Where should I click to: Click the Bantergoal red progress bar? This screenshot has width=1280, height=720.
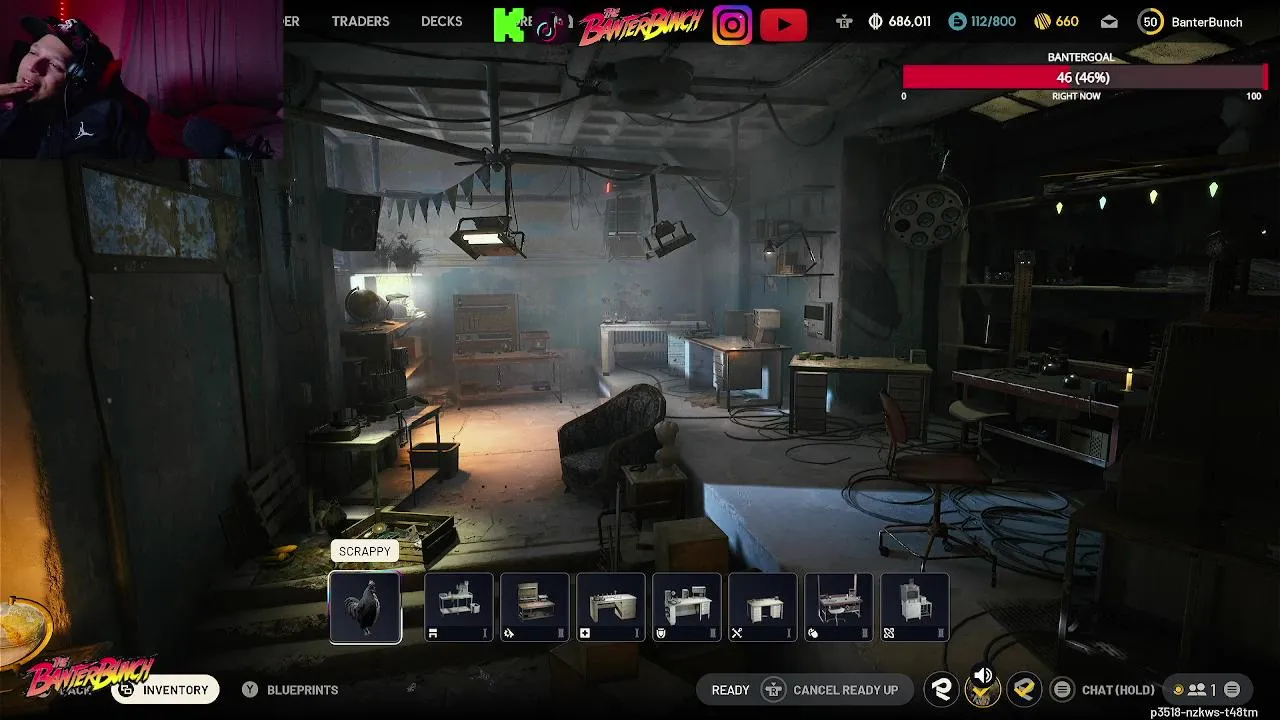click(1083, 77)
